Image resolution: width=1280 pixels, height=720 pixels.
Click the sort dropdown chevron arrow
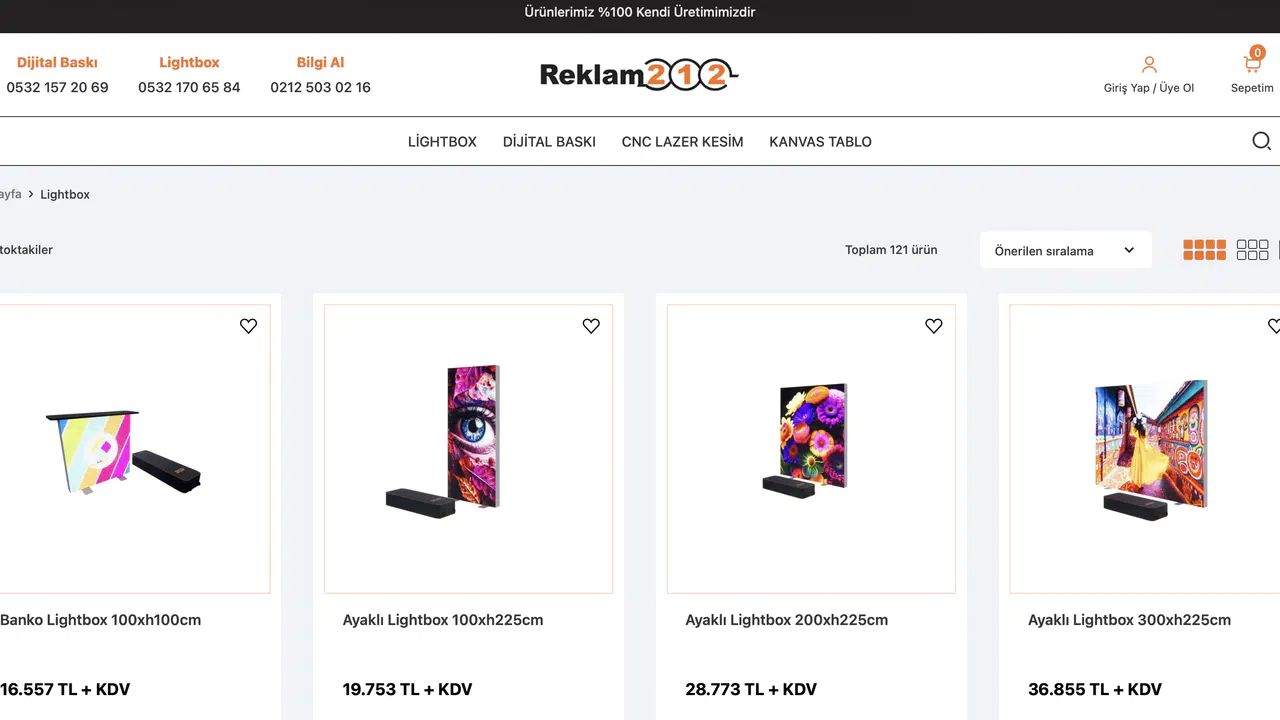point(1129,250)
